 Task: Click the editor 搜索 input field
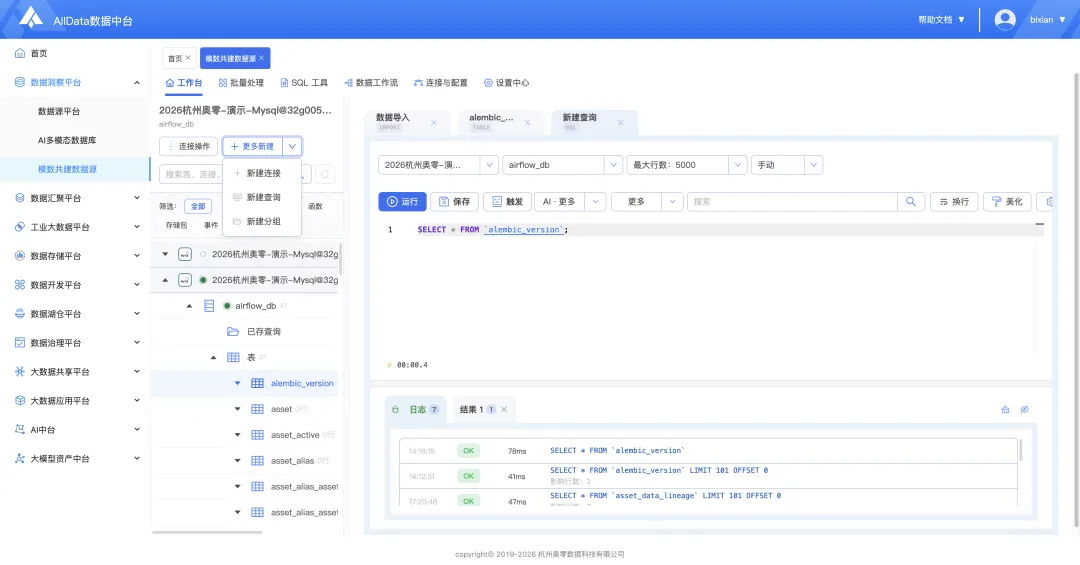793,201
